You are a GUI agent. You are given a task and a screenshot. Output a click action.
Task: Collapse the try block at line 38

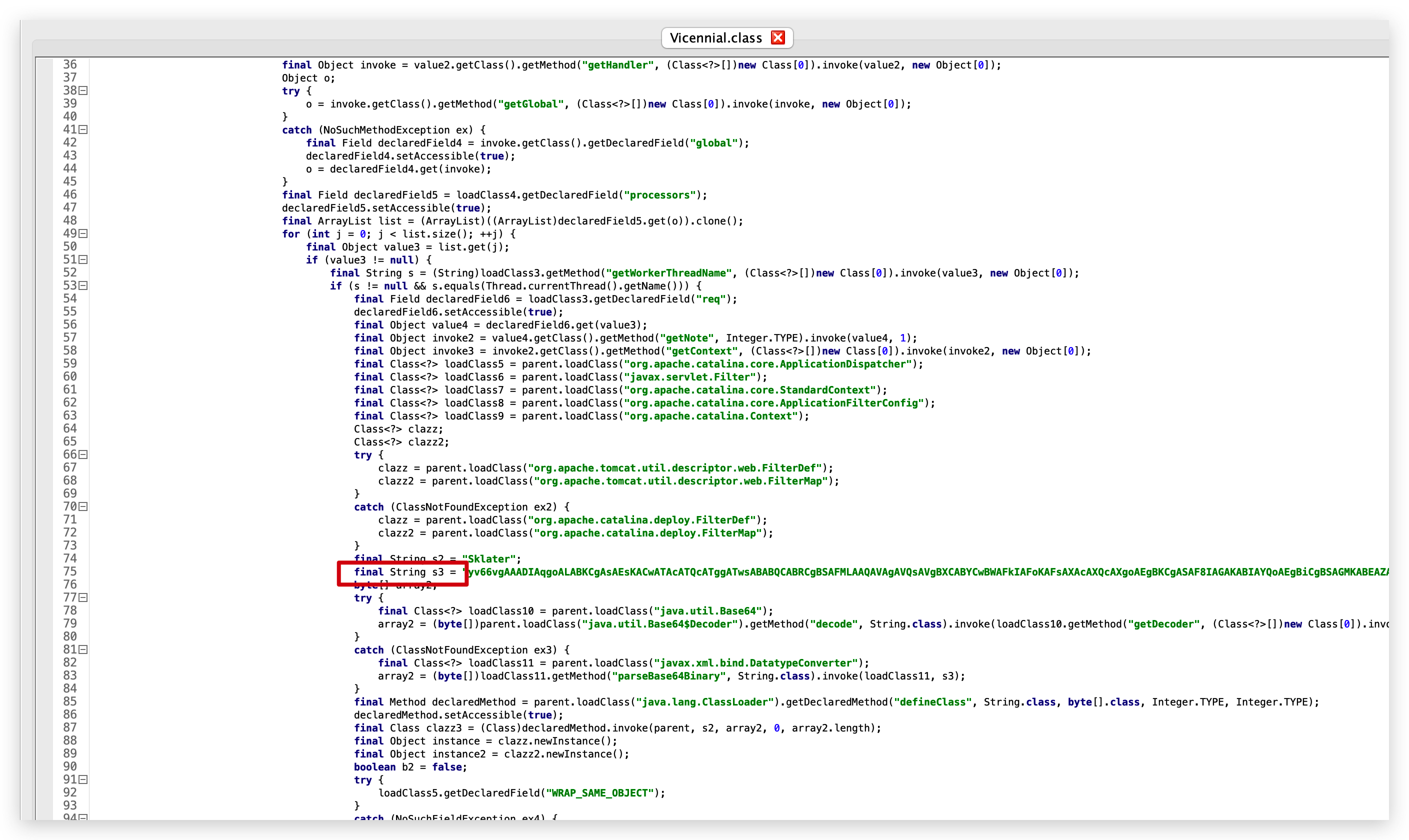83,90
